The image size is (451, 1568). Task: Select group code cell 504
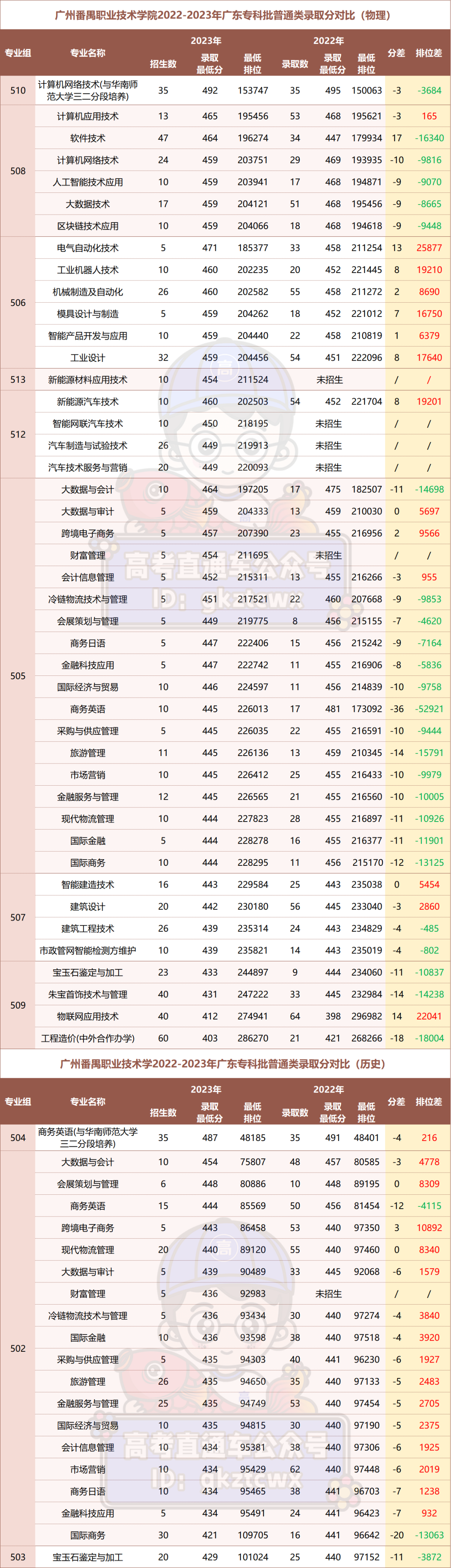point(18,1138)
